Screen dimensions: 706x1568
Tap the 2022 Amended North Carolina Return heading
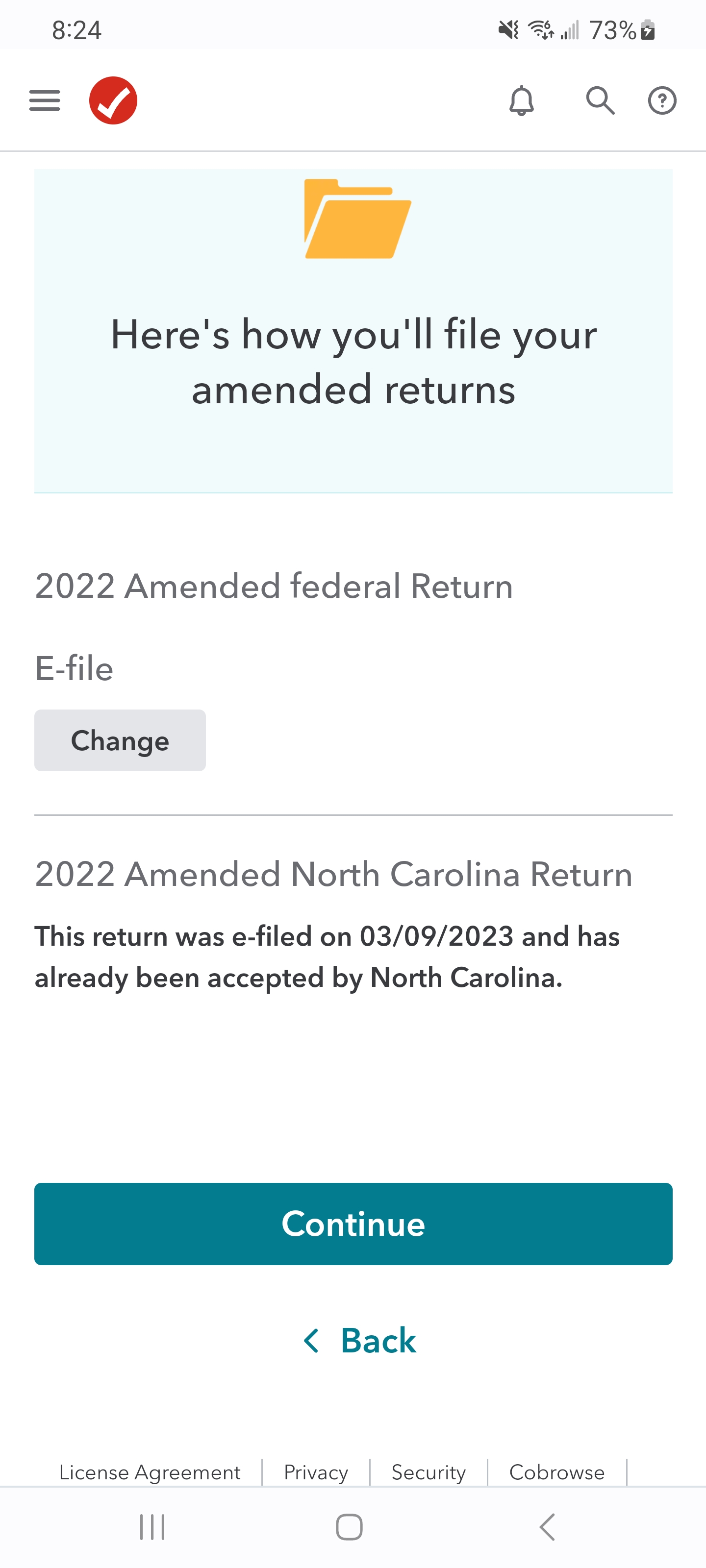tap(334, 875)
